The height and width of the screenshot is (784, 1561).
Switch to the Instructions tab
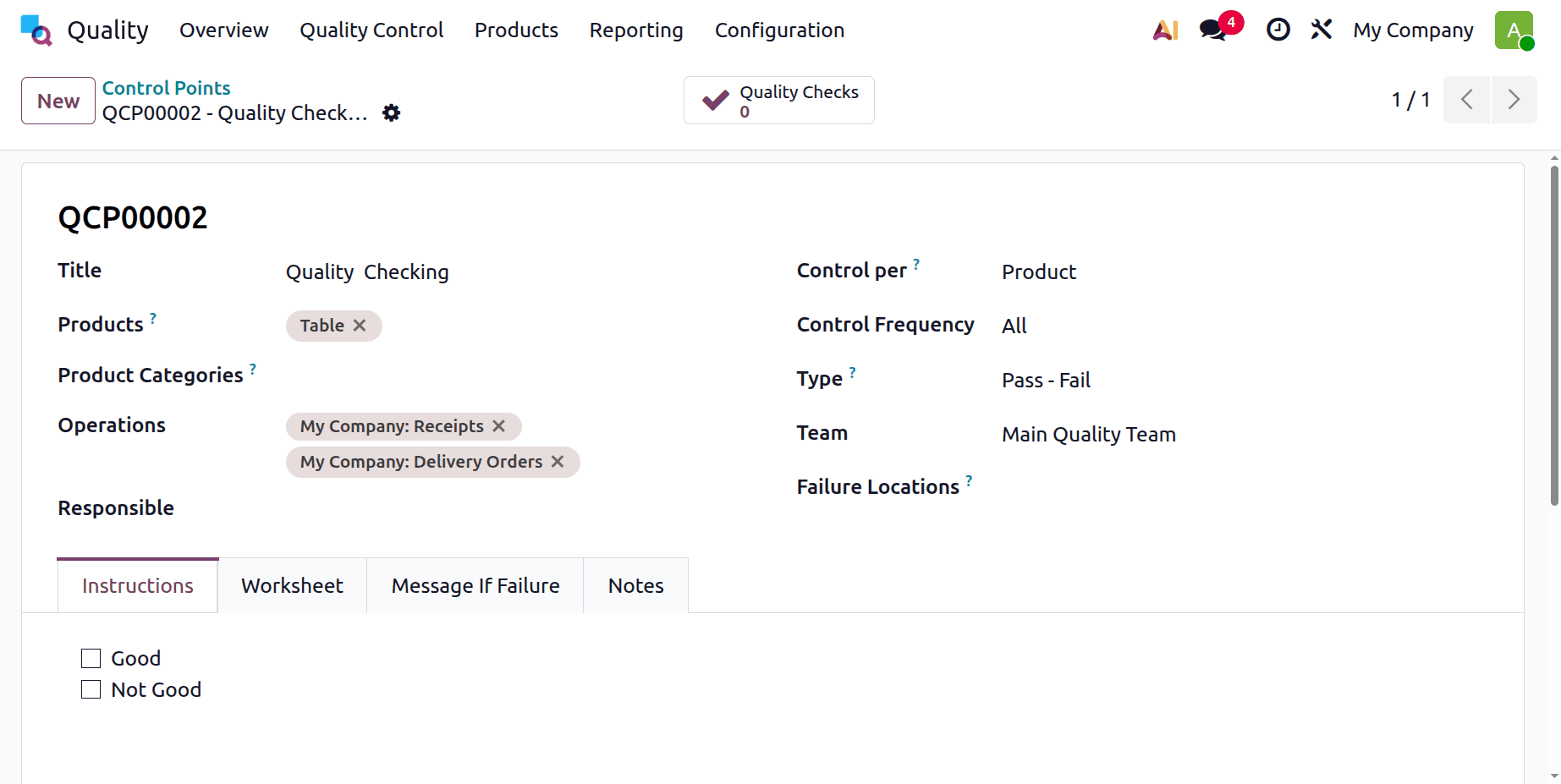pos(138,585)
